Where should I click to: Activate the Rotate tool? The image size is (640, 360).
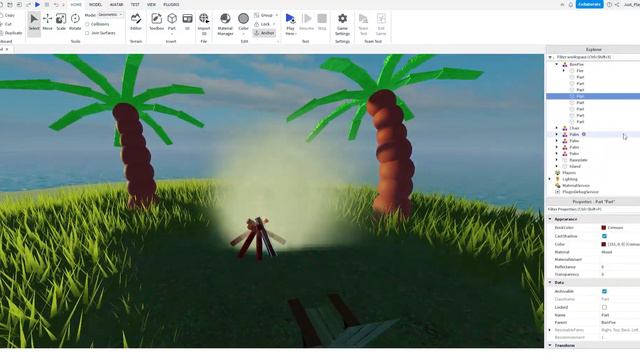coord(75,22)
